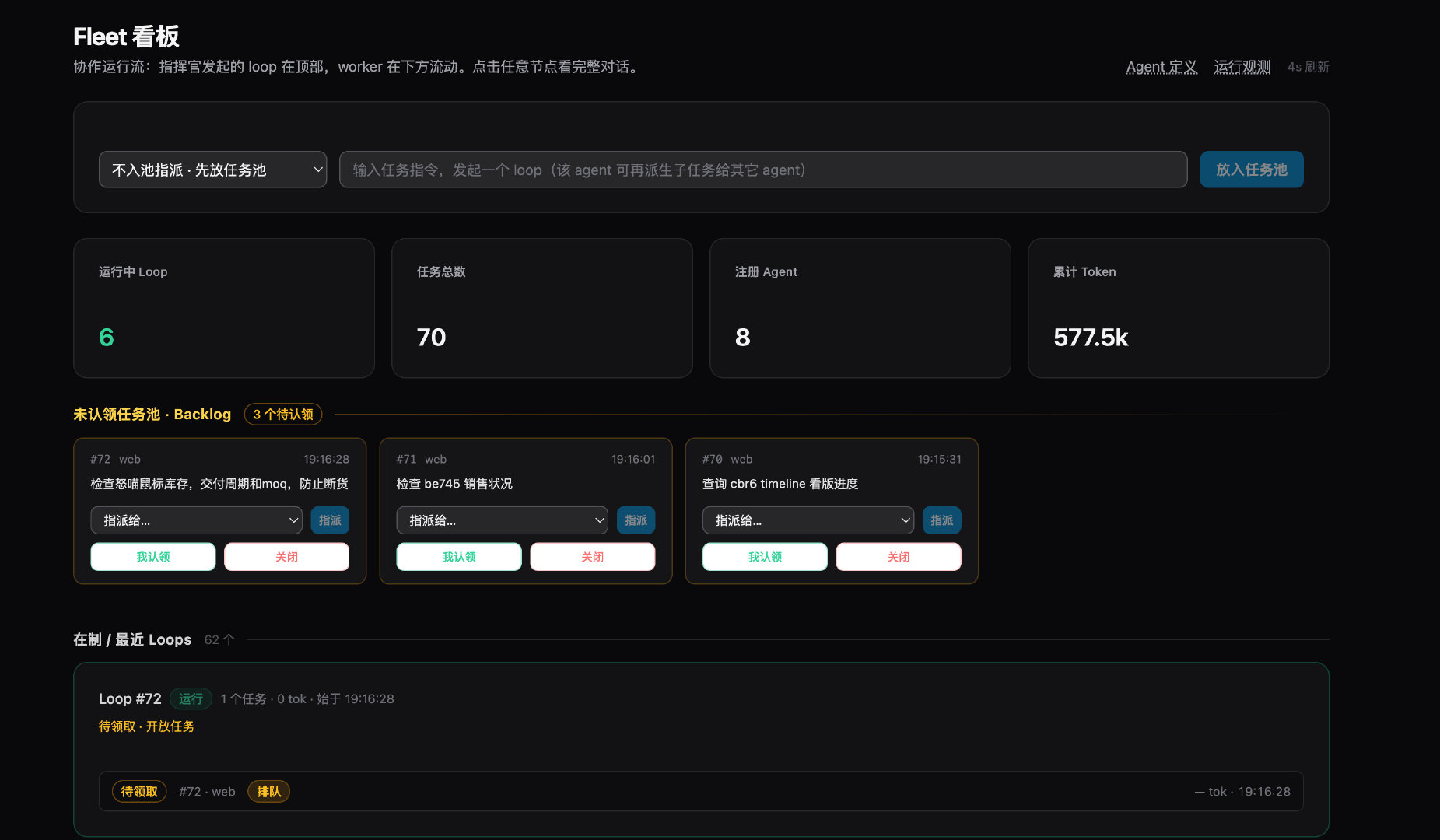The width and height of the screenshot is (1440, 840).
Task: Click timestamp 19:16:01 on task #71
Action: coord(633,459)
